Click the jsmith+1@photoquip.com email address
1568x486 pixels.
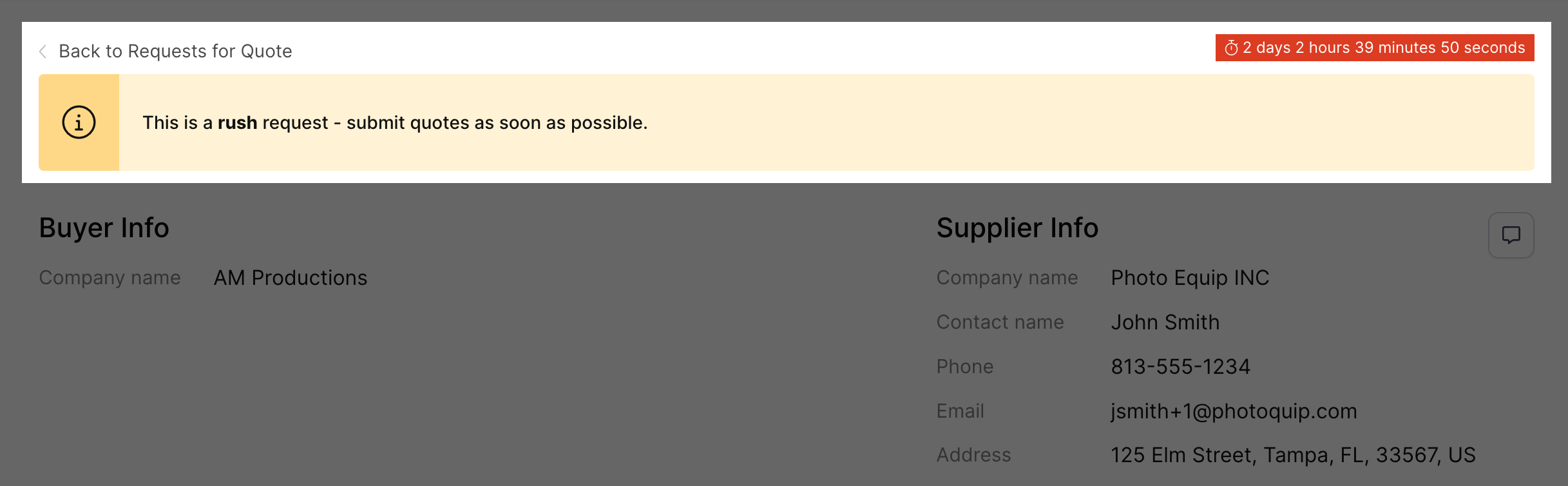(1234, 411)
